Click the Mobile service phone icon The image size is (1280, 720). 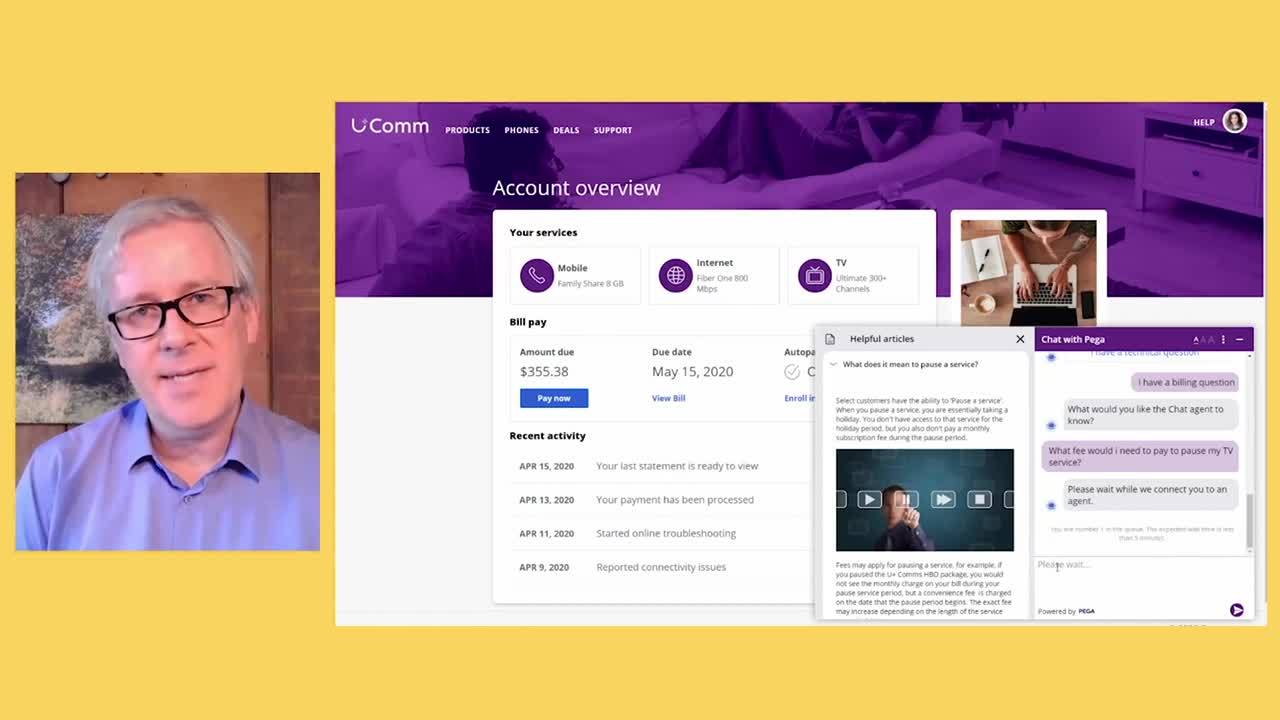click(536, 275)
